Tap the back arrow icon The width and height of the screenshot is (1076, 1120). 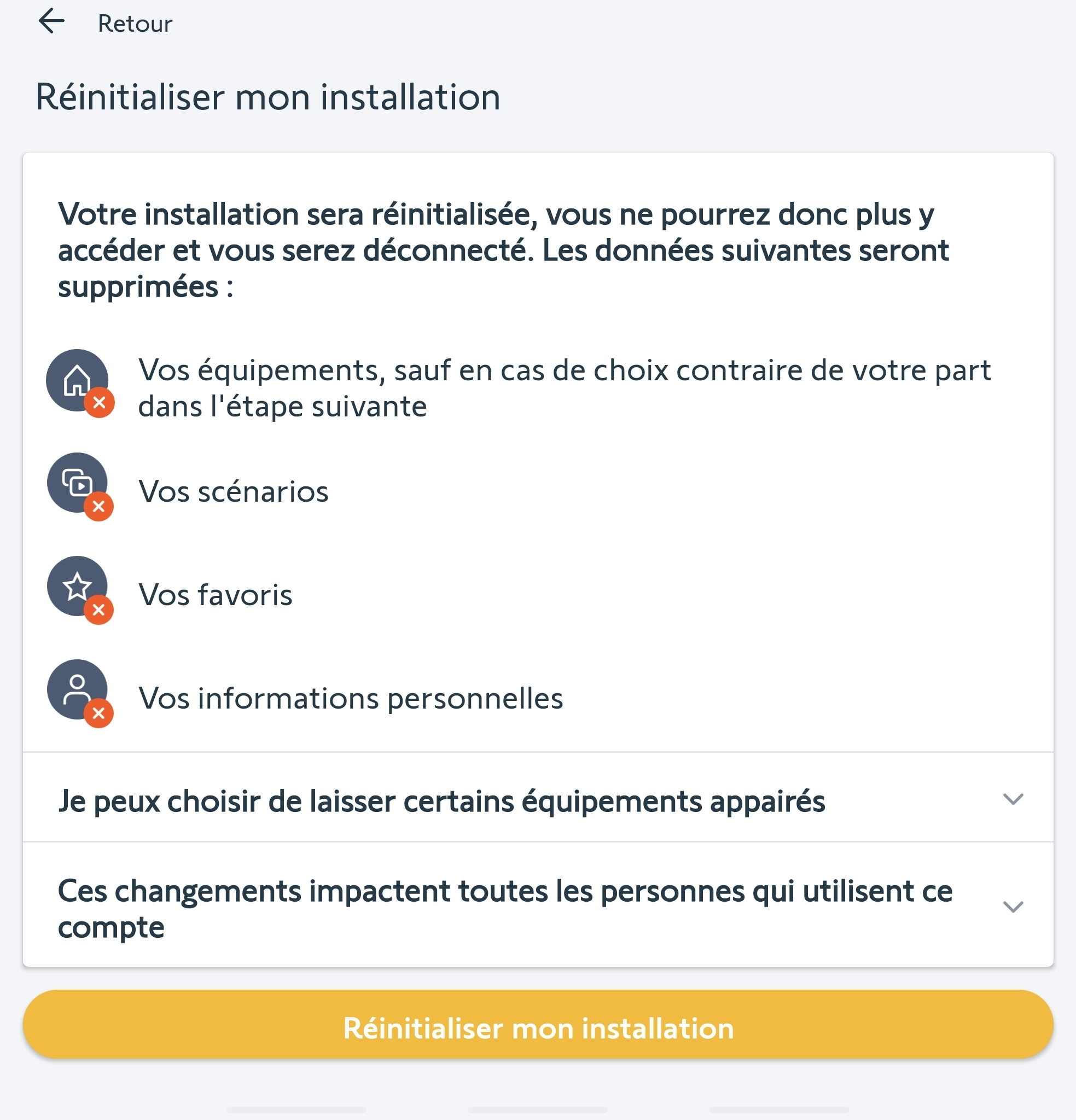coord(51,22)
